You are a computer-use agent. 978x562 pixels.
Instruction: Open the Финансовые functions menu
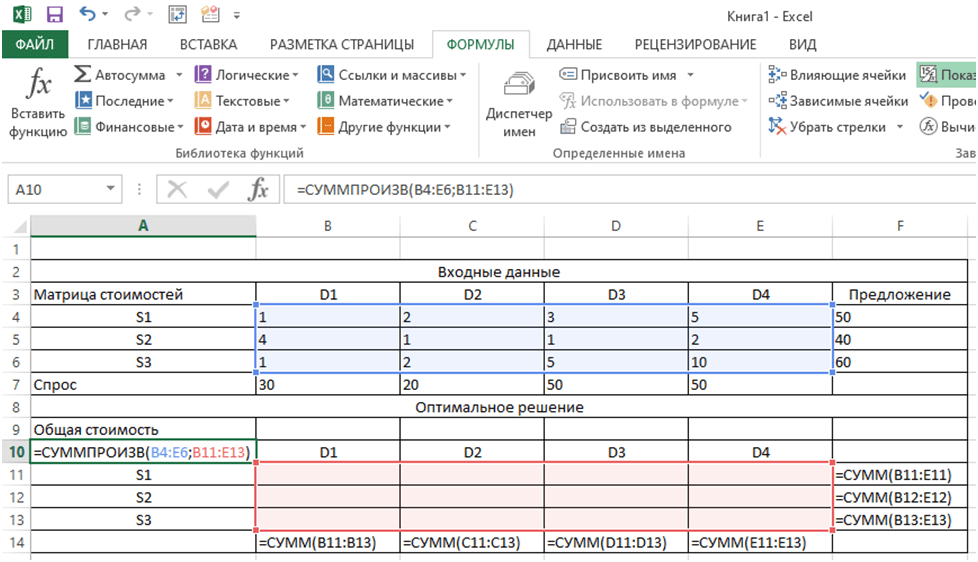(x=128, y=127)
